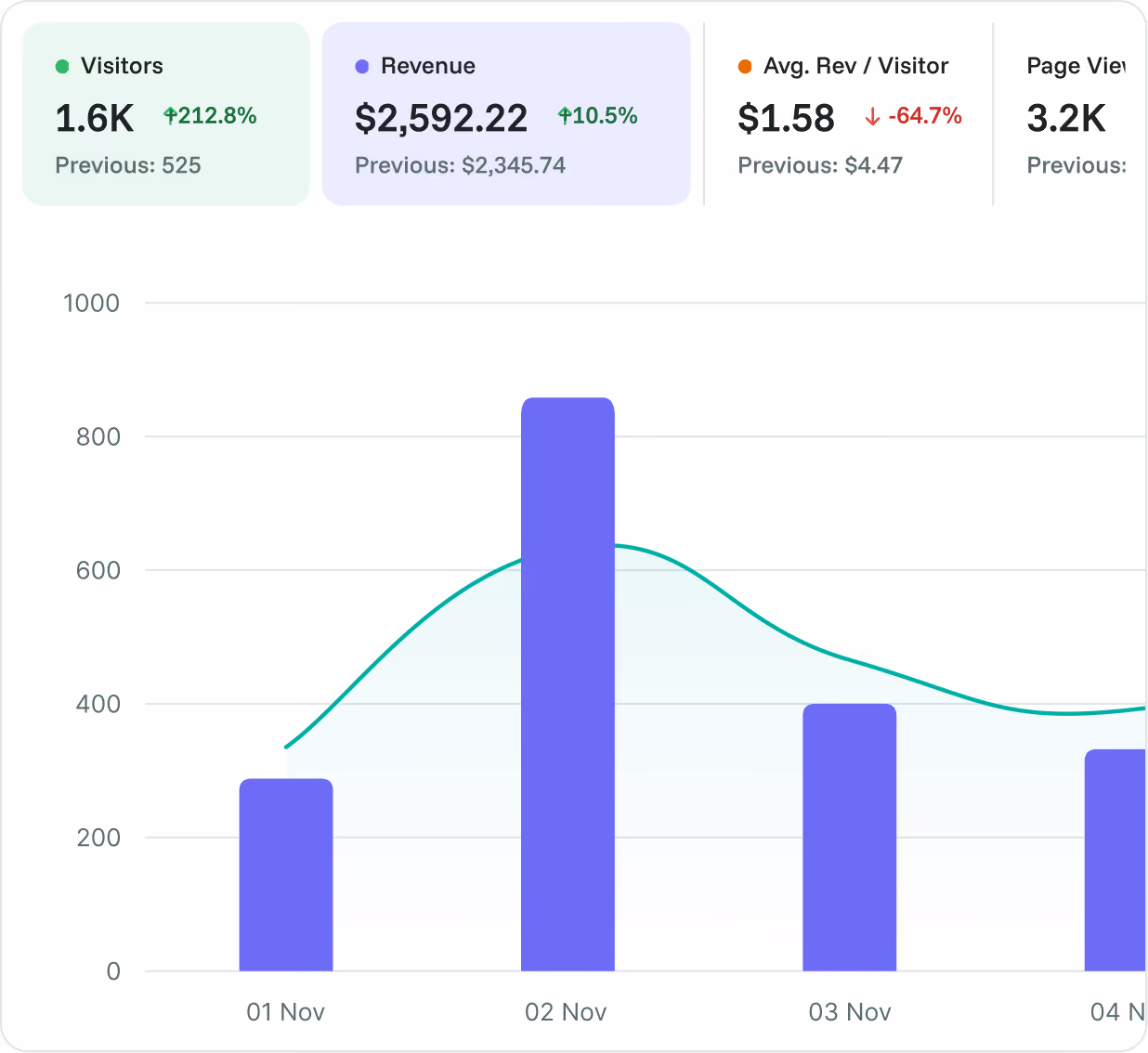Screen dimensions: 1148x1053
Task: Click the orange Avg. Rev legend dot
Action: (745, 66)
